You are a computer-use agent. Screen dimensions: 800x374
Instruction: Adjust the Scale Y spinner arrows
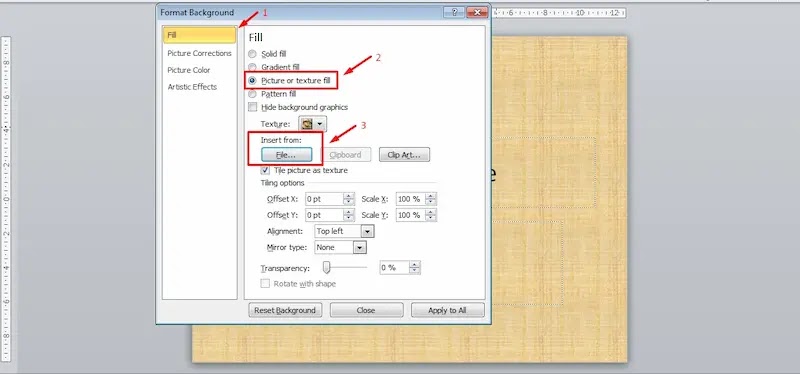coord(431,215)
